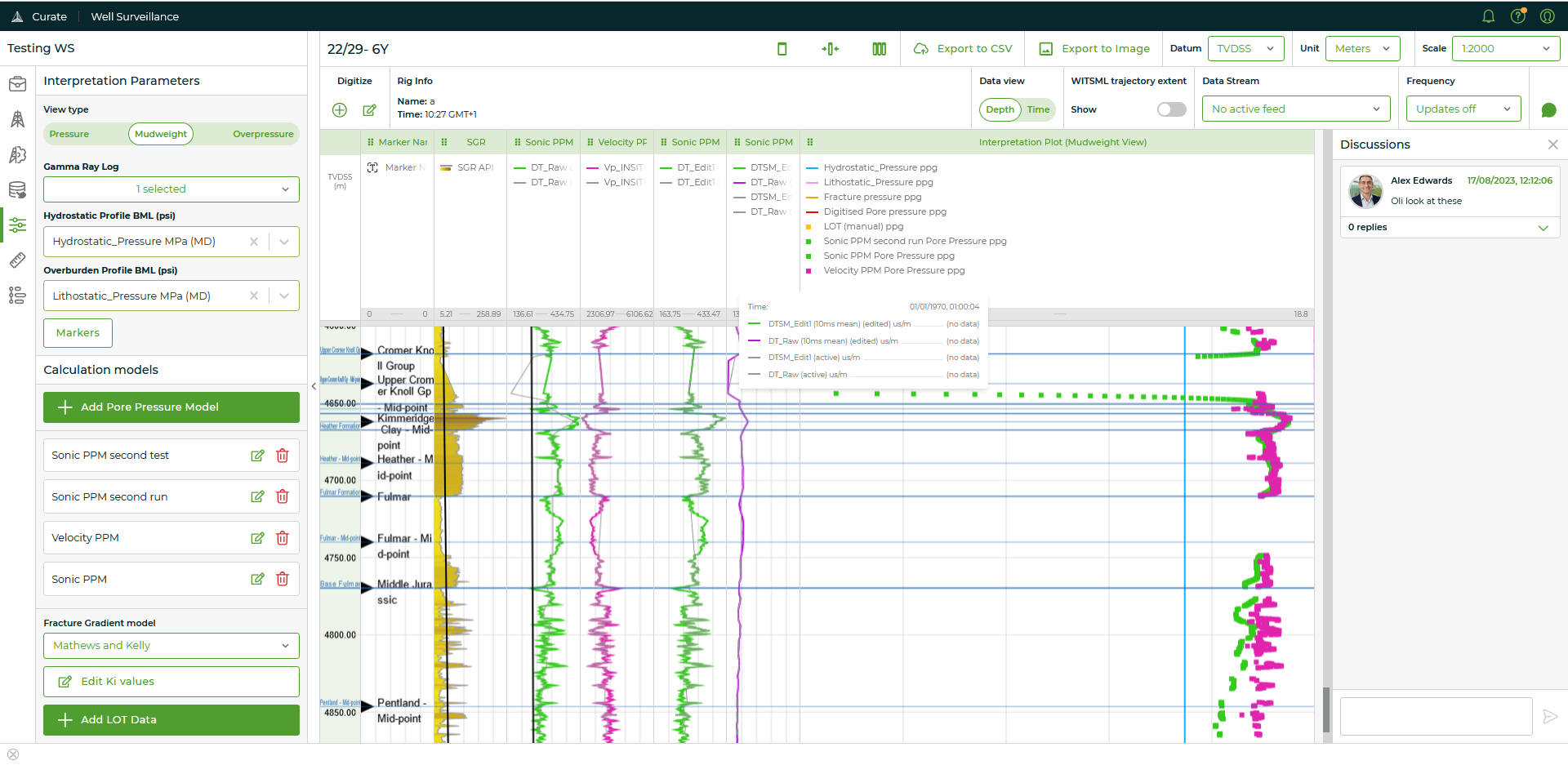Click the Markers button

78,333
